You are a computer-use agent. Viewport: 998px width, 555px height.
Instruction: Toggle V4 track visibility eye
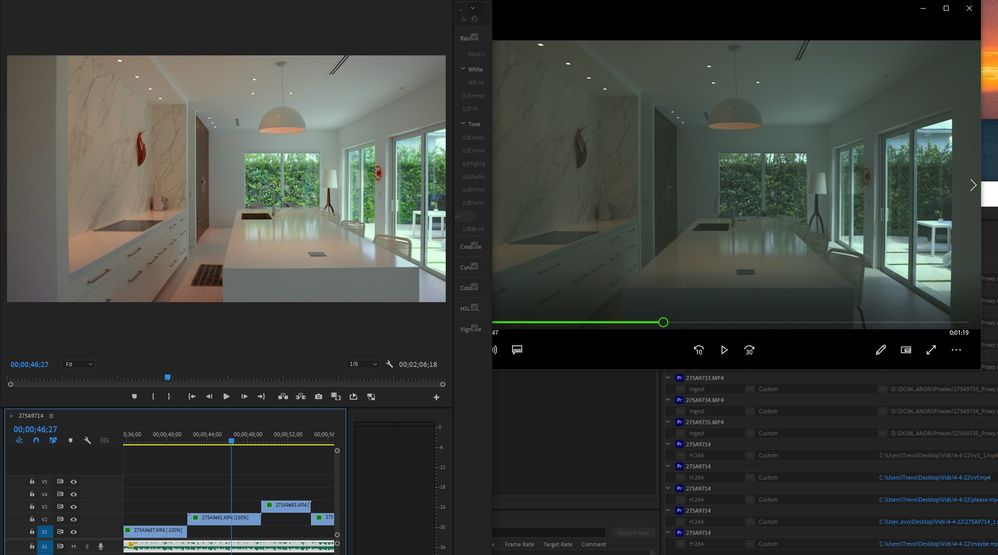coord(73,494)
